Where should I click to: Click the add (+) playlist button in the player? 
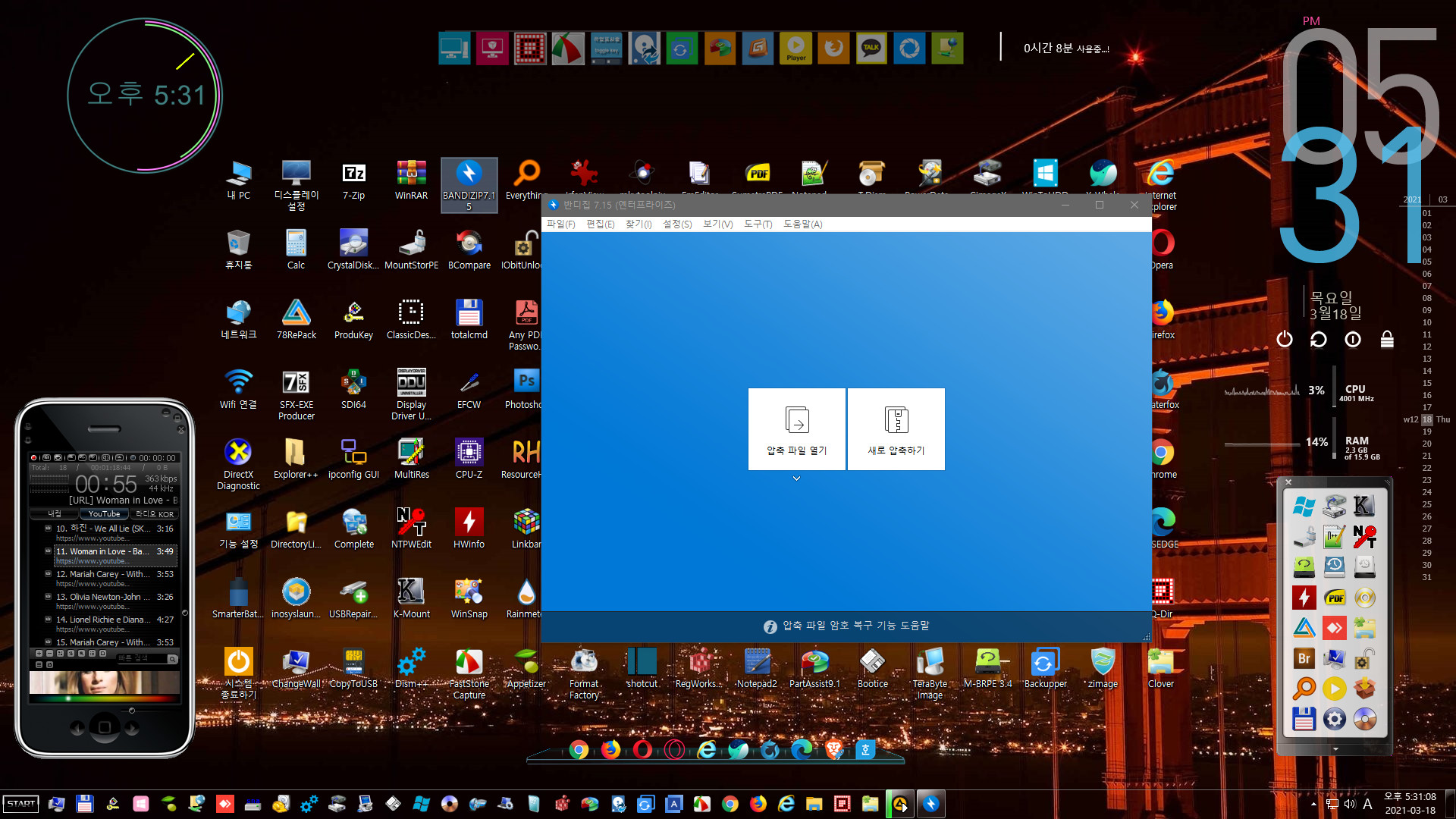click(x=39, y=654)
